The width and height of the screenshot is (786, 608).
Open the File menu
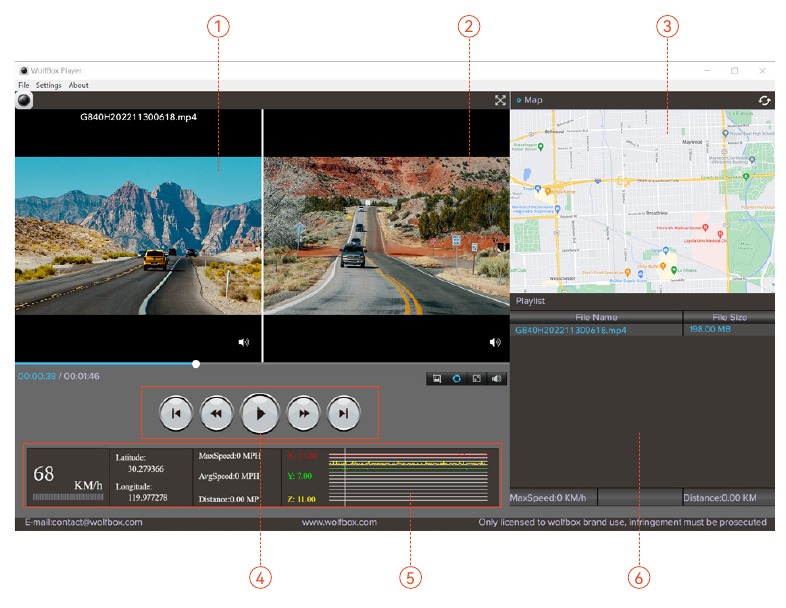[23, 85]
